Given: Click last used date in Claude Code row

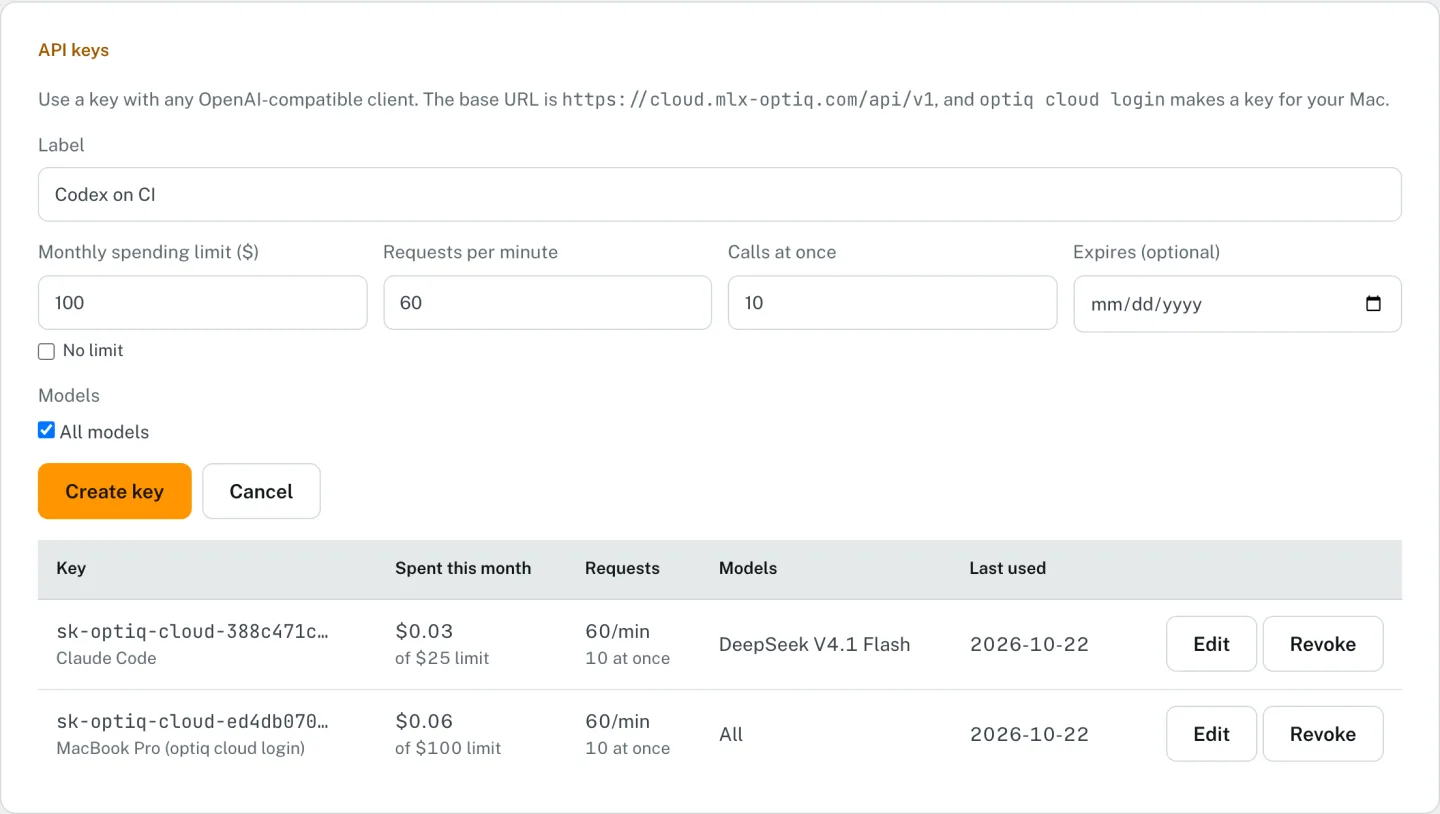Looking at the screenshot, I should tap(1029, 644).
